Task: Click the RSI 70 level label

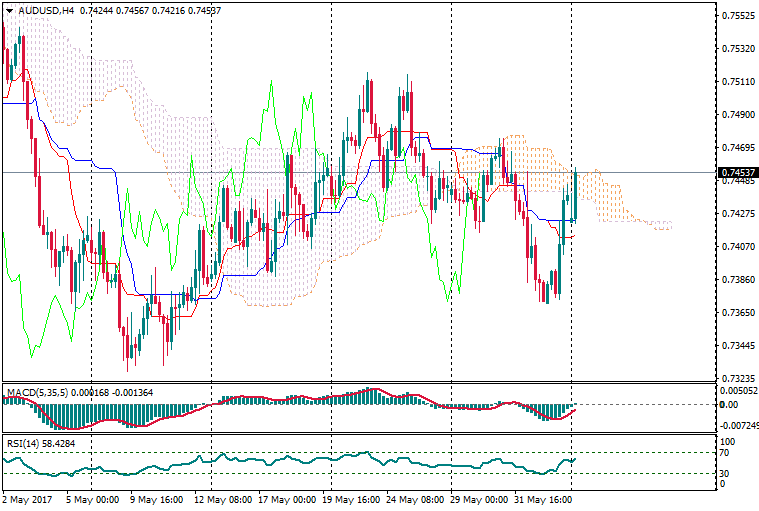Action: [727, 453]
